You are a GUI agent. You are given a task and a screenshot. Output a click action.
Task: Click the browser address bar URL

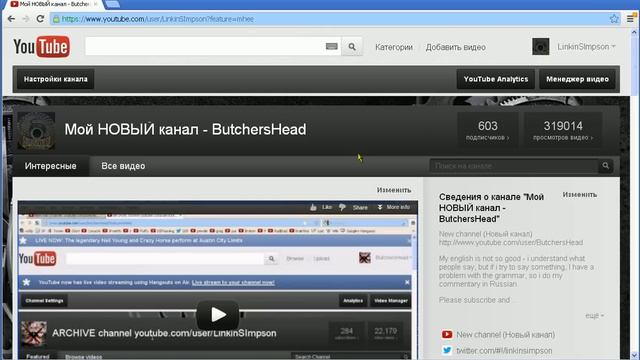[158, 19]
